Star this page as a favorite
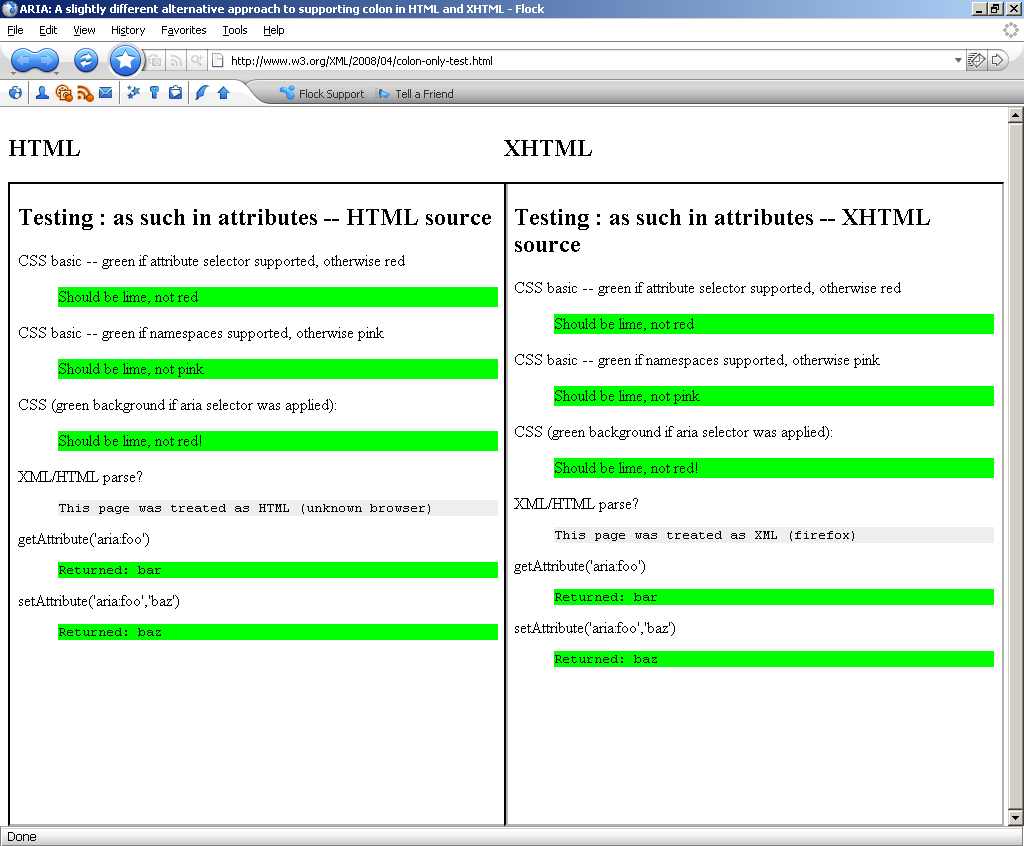 pos(125,61)
